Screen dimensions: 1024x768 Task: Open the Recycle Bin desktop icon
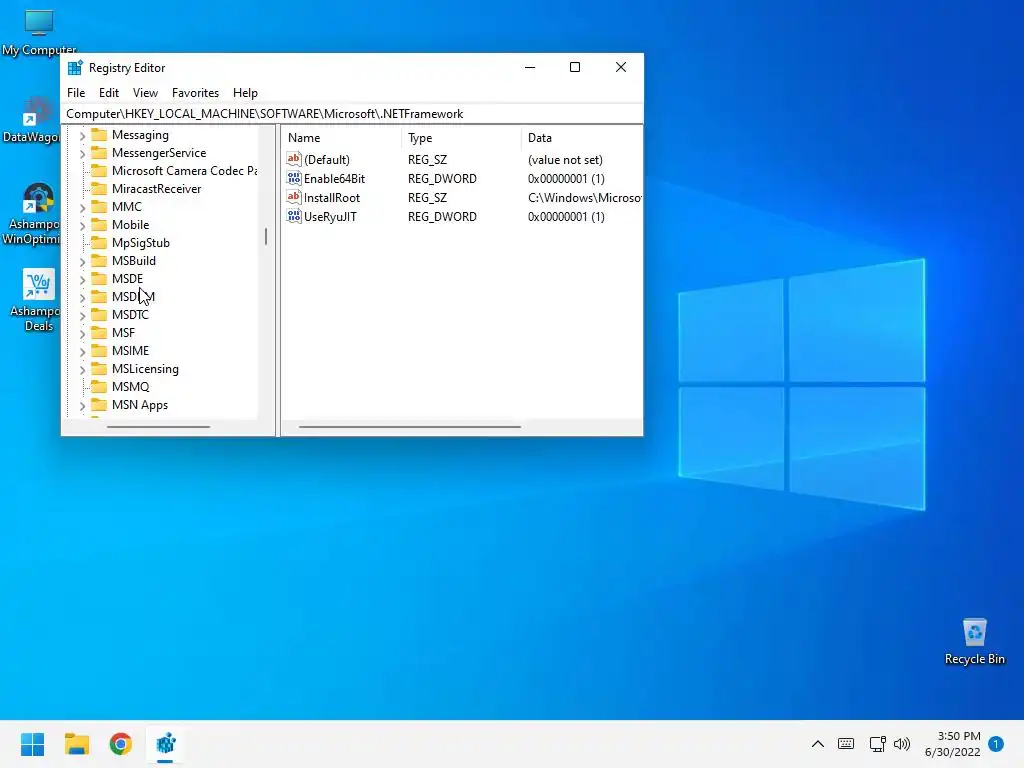[974, 641]
